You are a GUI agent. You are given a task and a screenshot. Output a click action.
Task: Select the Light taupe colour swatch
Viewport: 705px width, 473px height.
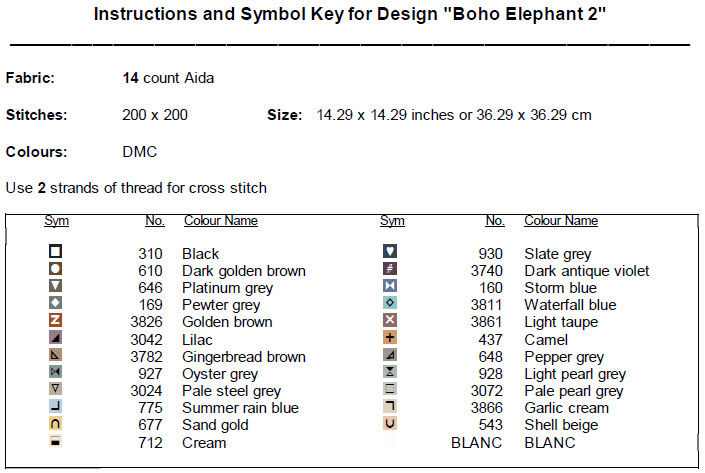point(390,321)
